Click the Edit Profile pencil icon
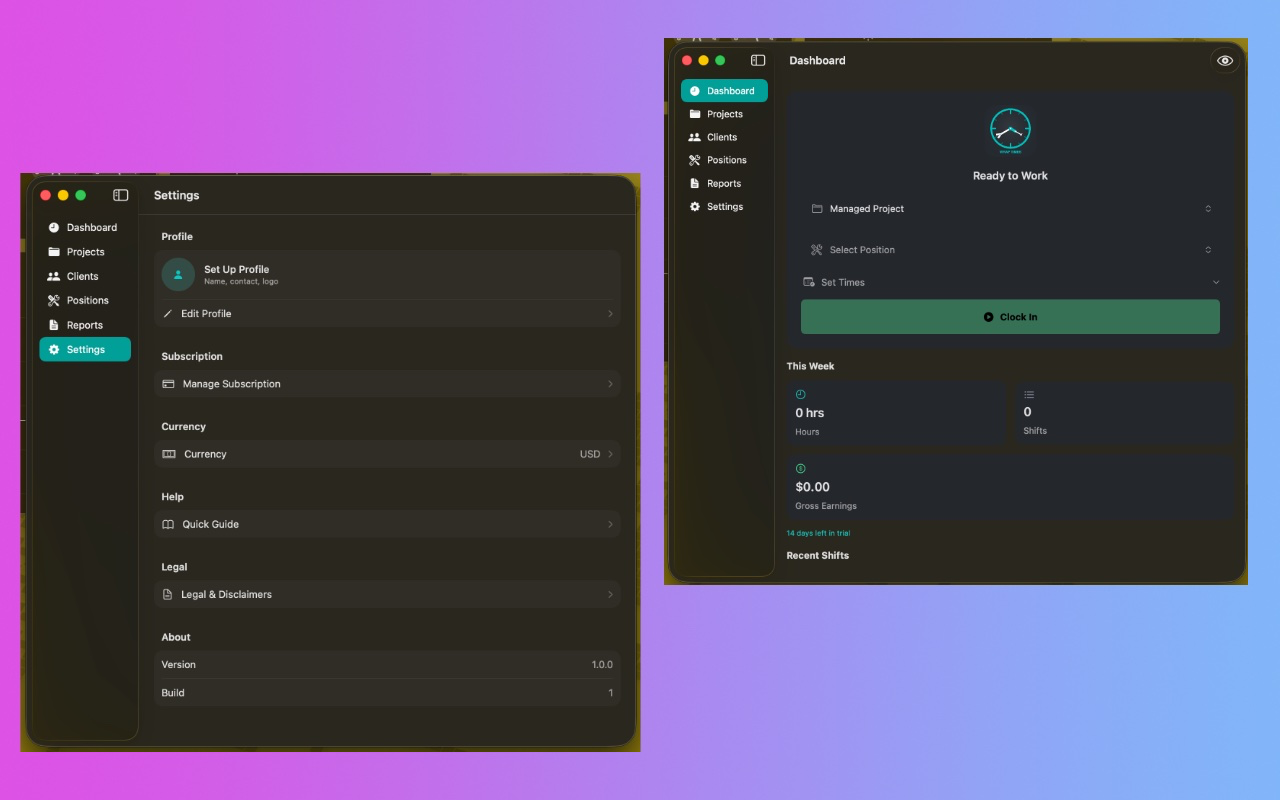This screenshot has height=800, width=1280. (168, 314)
